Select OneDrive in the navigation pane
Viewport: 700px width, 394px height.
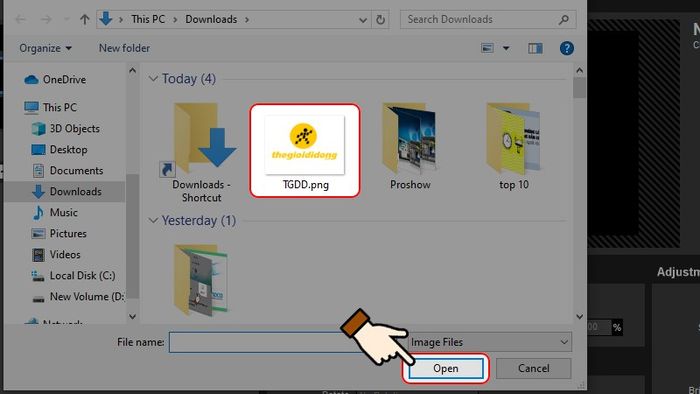point(64,79)
